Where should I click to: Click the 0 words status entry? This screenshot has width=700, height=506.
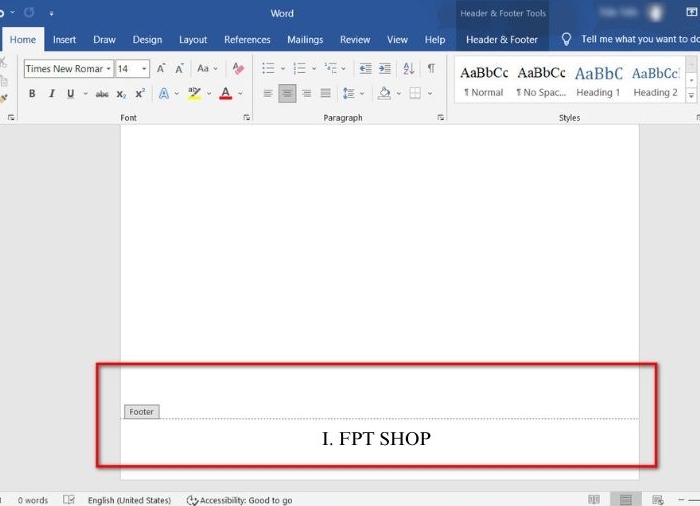[x=33, y=500]
